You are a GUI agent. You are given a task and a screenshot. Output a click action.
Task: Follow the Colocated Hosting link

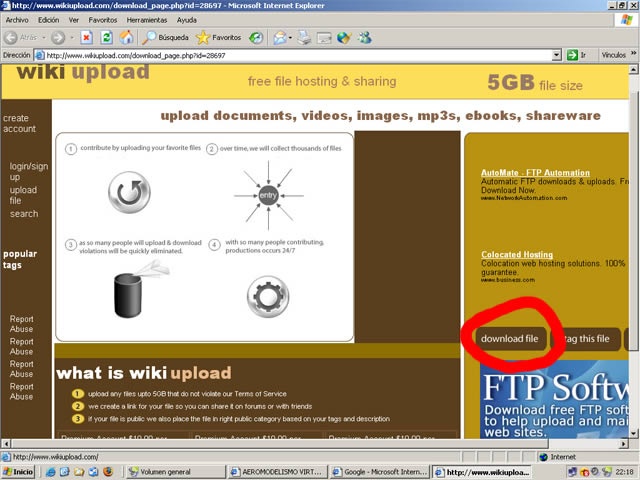click(517, 255)
